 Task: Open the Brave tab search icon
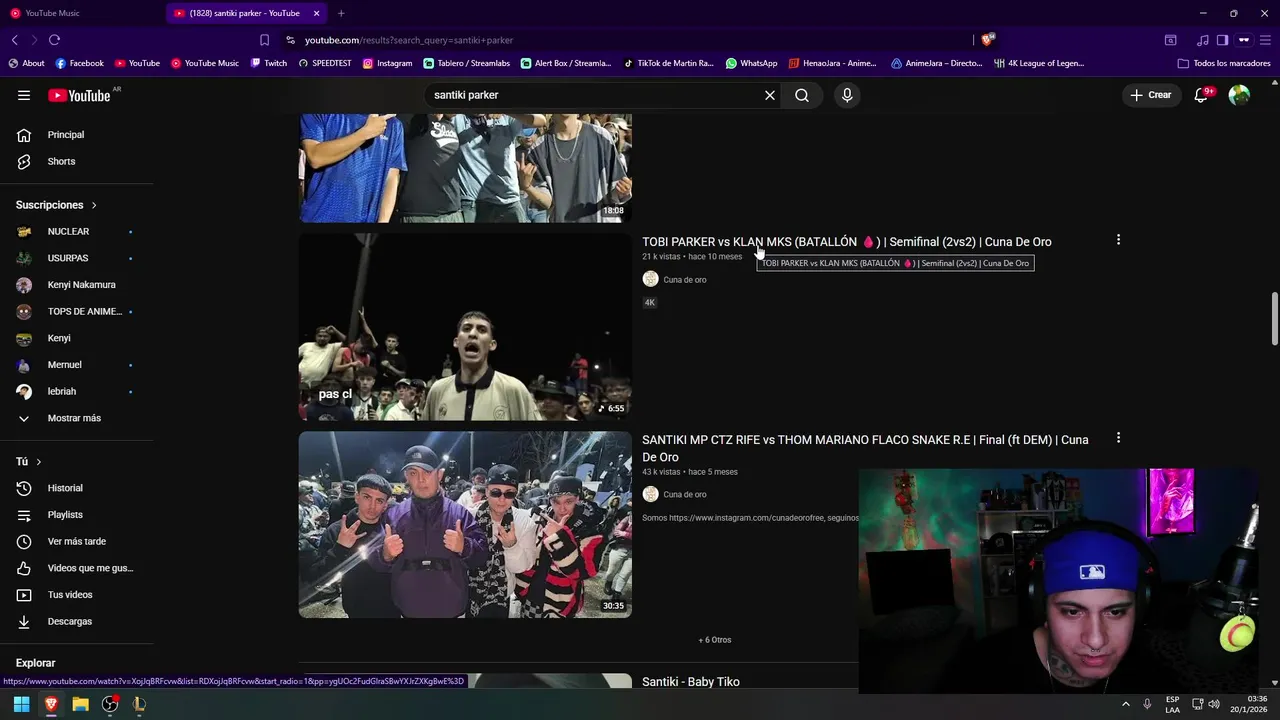point(1170,40)
